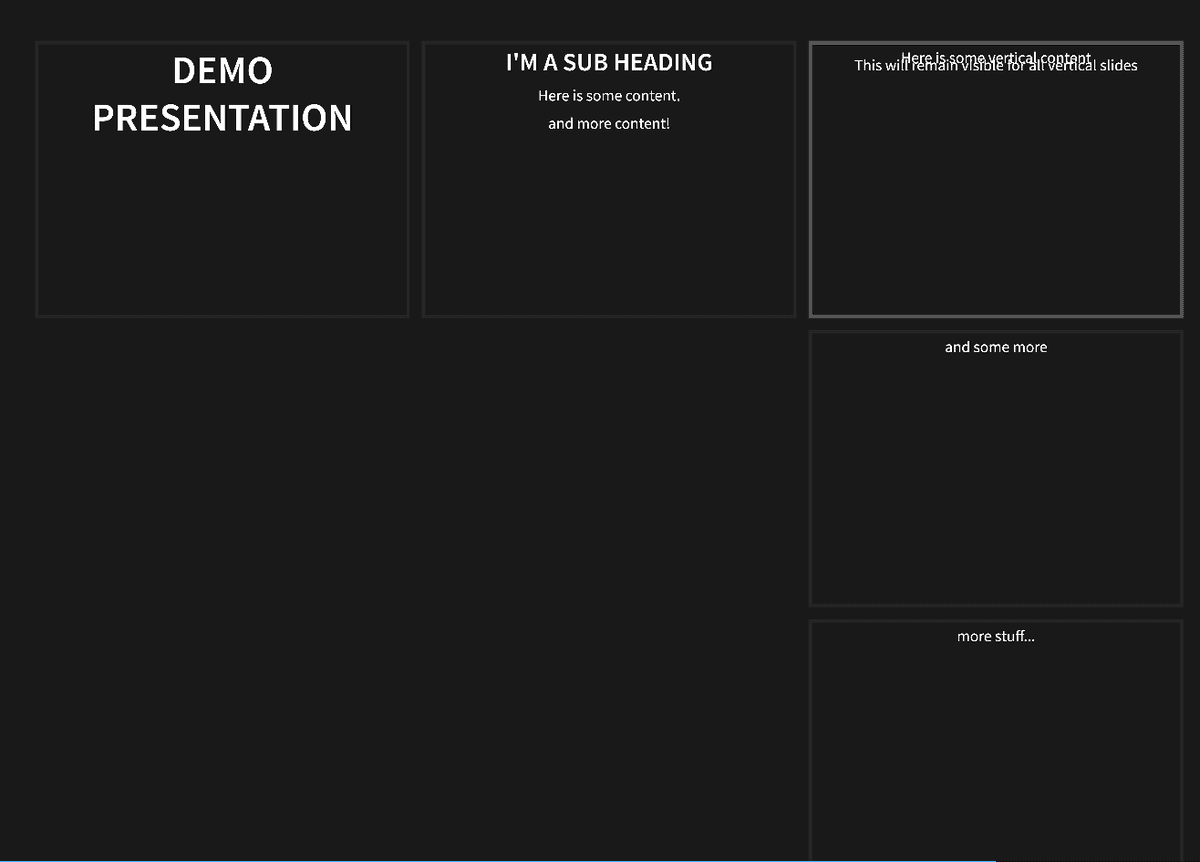This screenshot has width=1200, height=862.
Task: Open the 'Here is some vertical content' slide
Action: [x=996, y=180]
